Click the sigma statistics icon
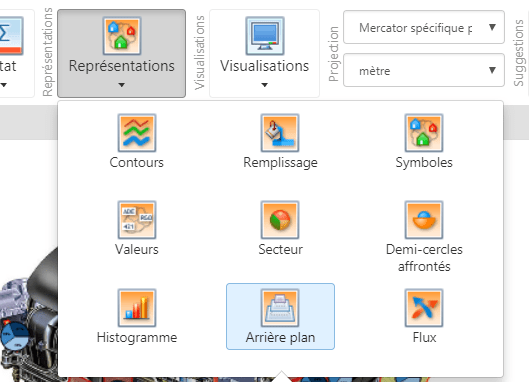 (10, 36)
